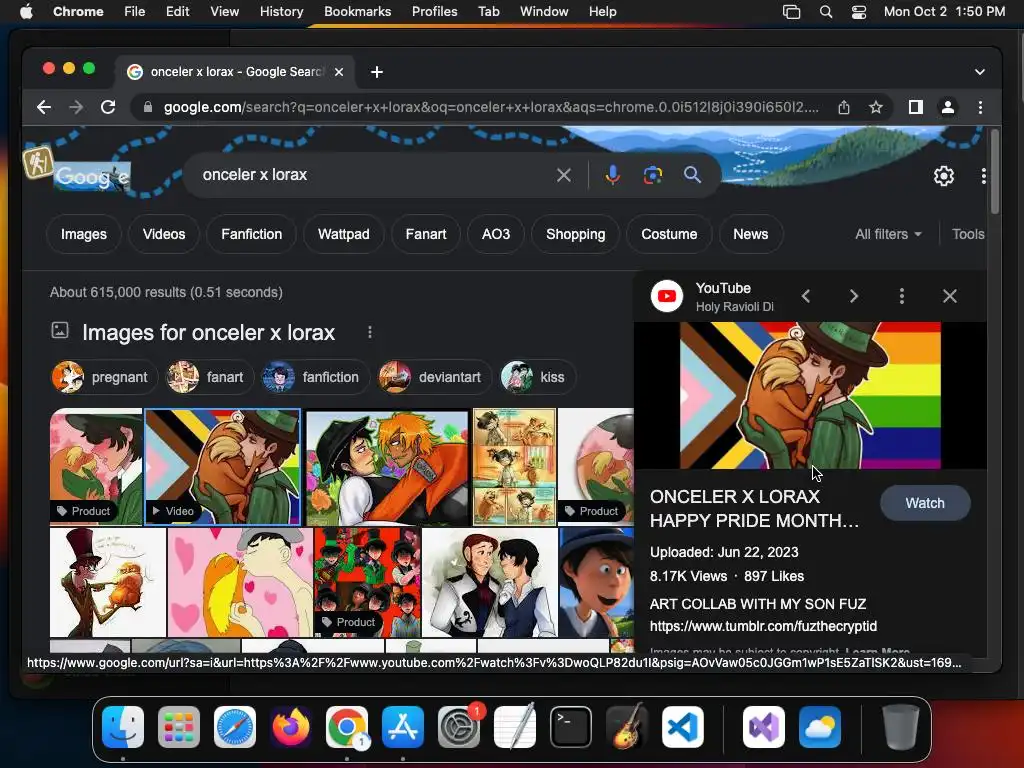Open the File menu
1024x768 pixels.
[x=135, y=12]
